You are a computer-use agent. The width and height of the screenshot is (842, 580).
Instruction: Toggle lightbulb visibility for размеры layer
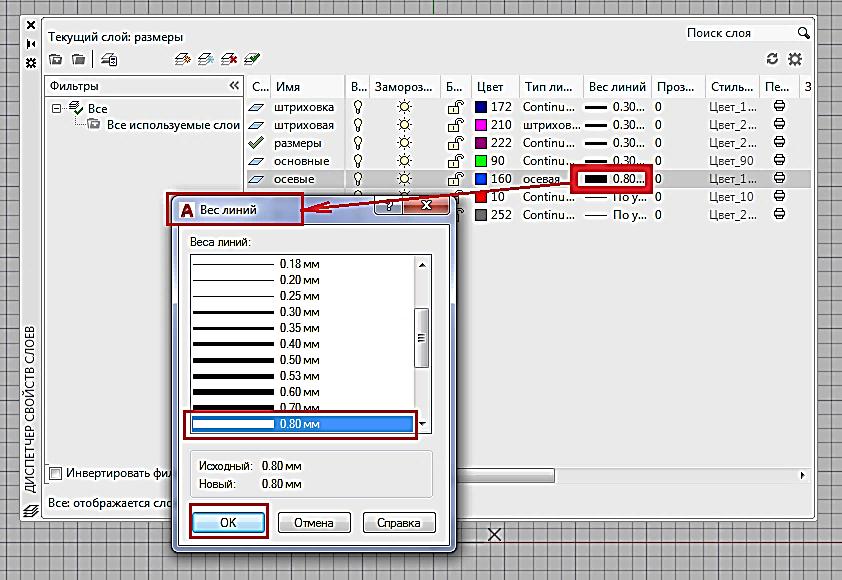pos(359,143)
